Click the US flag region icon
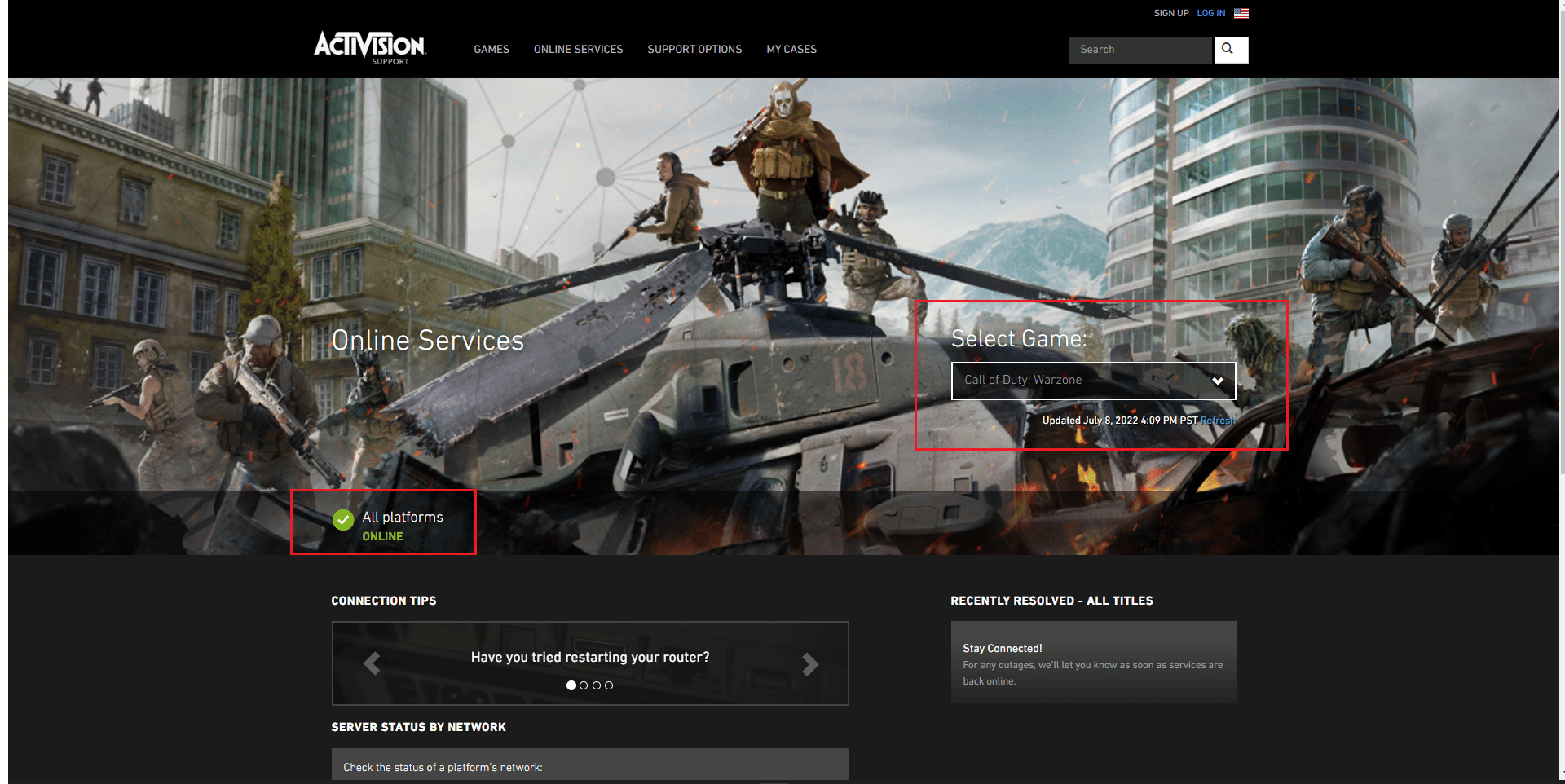 [x=1241, y=13]
